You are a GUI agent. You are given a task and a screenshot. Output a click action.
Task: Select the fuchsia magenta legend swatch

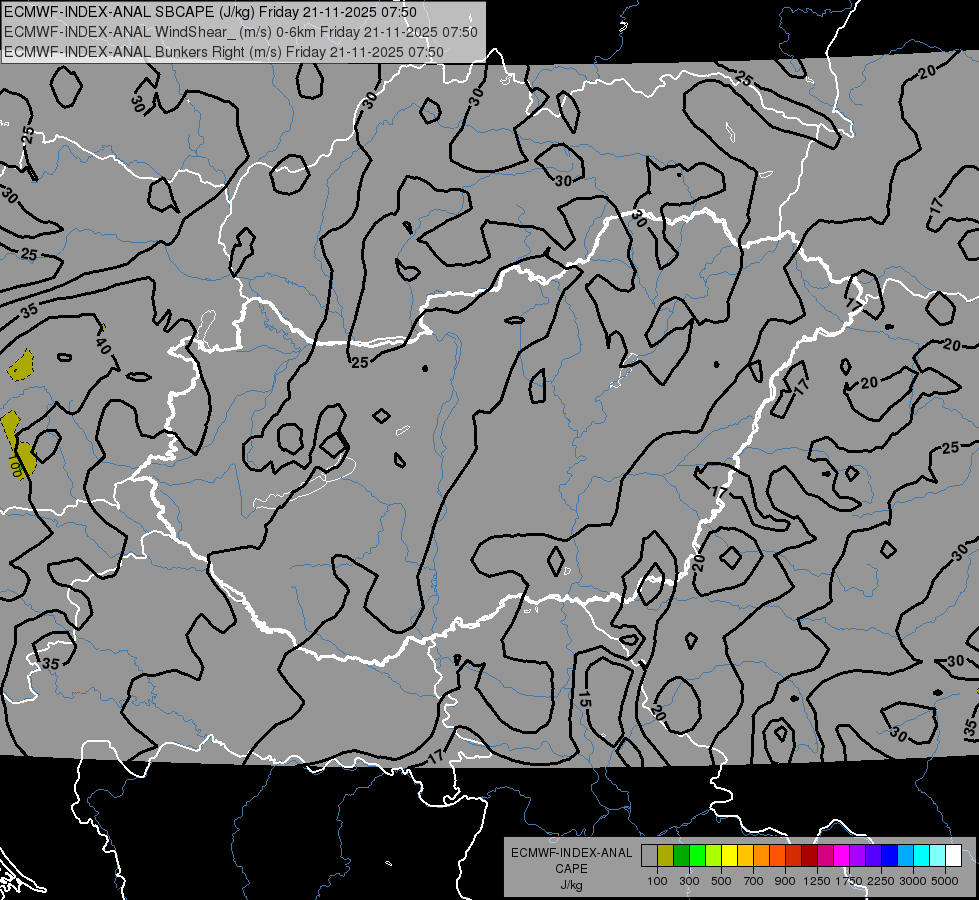[842, 856]
